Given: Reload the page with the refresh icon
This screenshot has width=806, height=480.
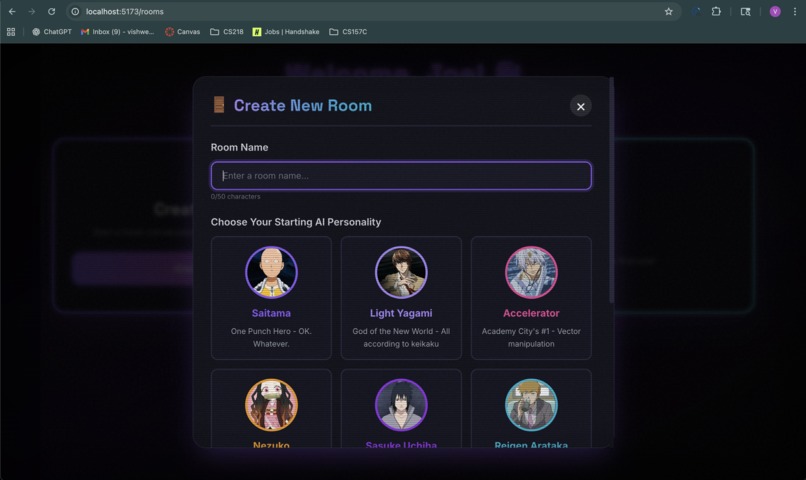Looking at the screenshot, I should tap(51, 11).
